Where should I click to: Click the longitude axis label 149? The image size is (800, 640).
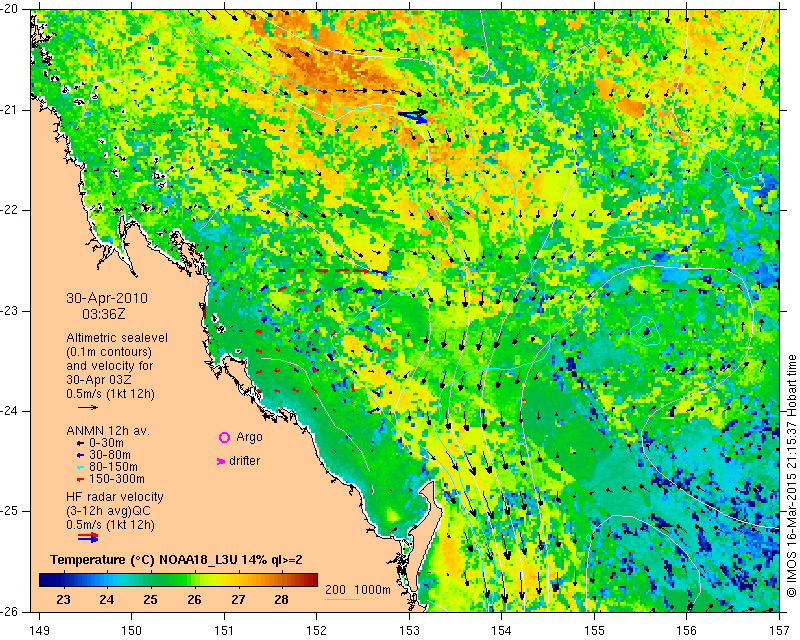[39, 631]
